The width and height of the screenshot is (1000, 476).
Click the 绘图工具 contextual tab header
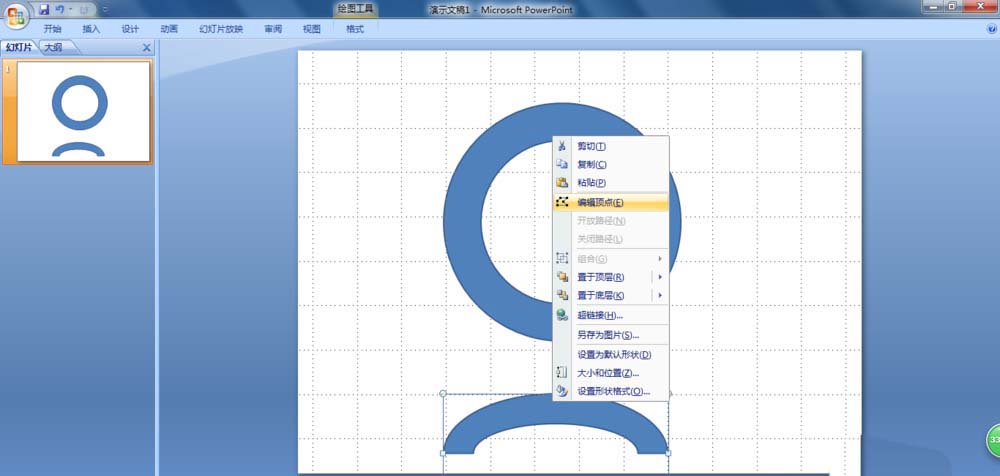click(x=355, y=9)
